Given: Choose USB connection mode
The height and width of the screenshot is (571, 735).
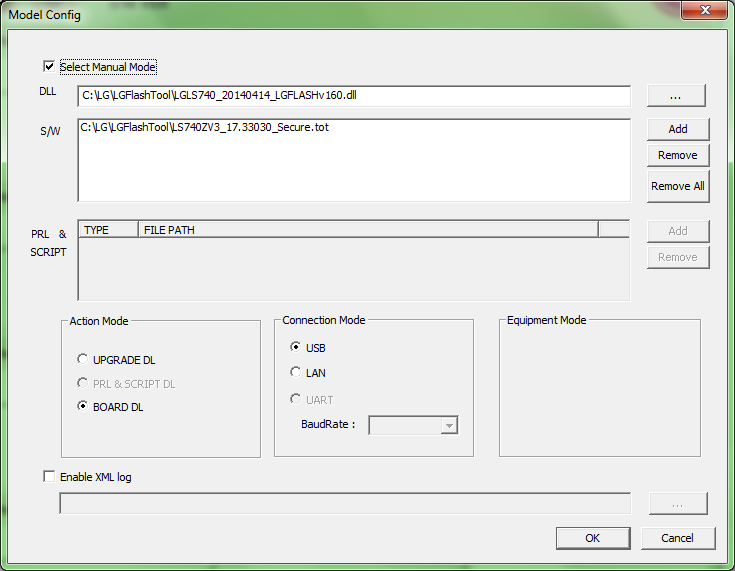Looking at the screenshot, I should (295, 347).
